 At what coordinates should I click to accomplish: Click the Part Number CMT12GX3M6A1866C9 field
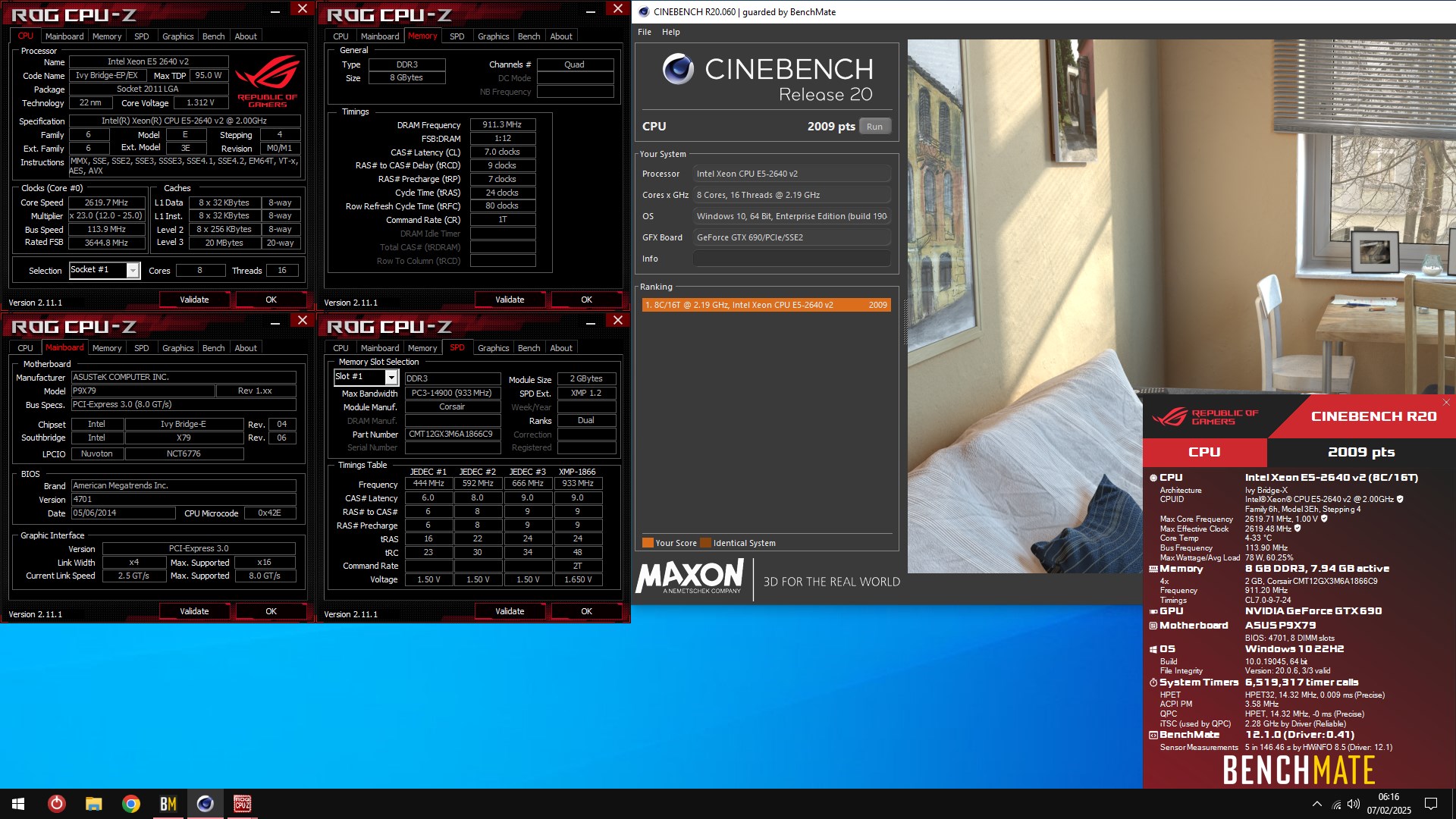point(453,435)
